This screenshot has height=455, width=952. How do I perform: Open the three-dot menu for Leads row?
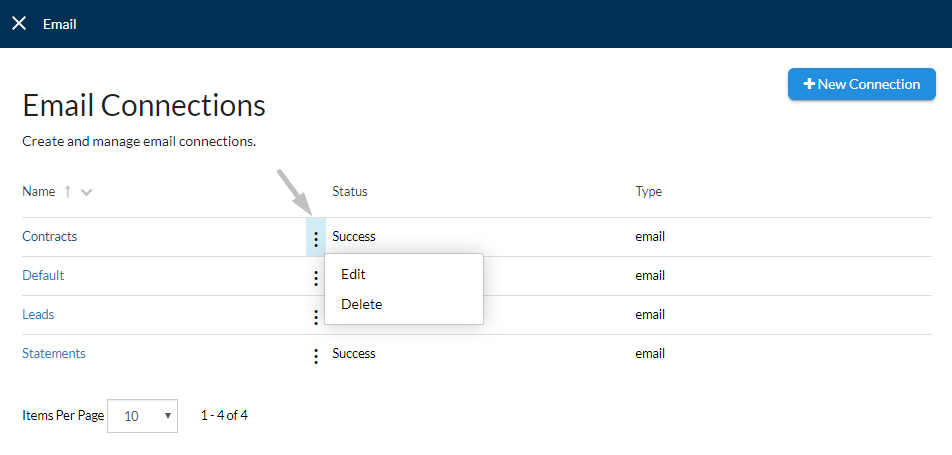tap(316, 317)
